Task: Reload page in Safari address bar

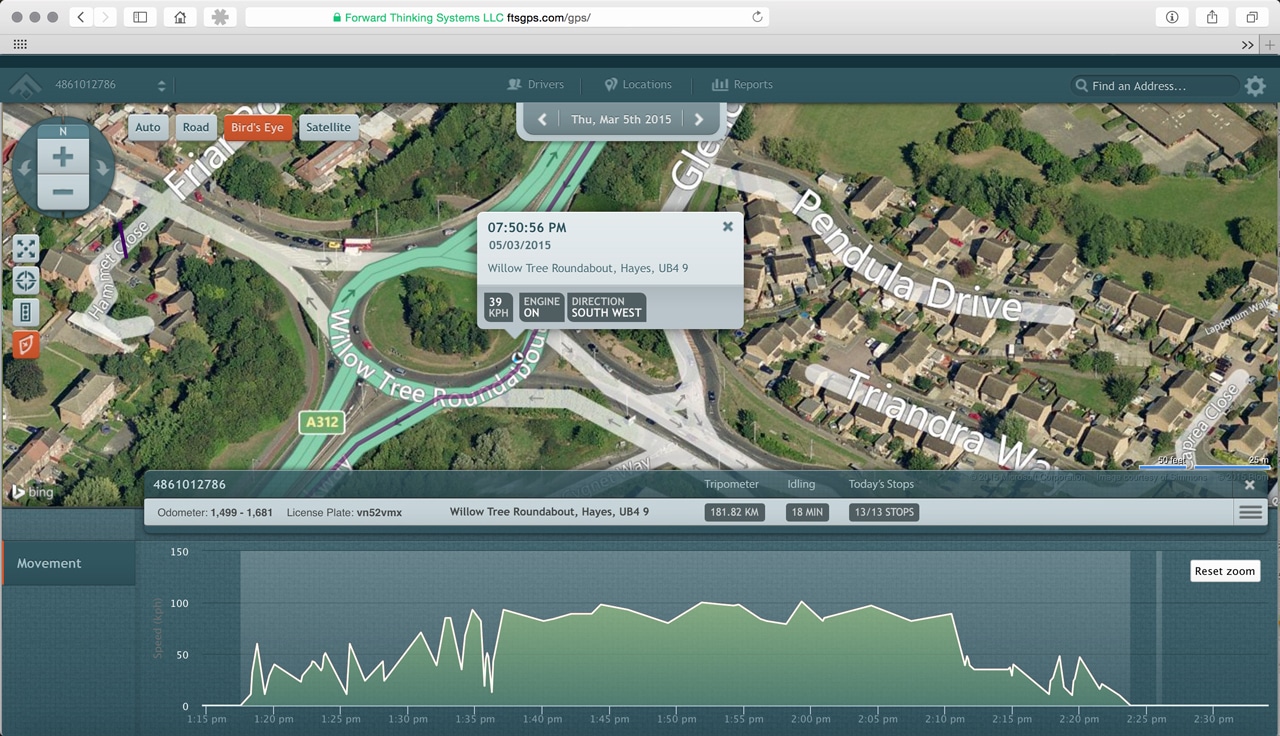Action: click(x=757, y=17)
